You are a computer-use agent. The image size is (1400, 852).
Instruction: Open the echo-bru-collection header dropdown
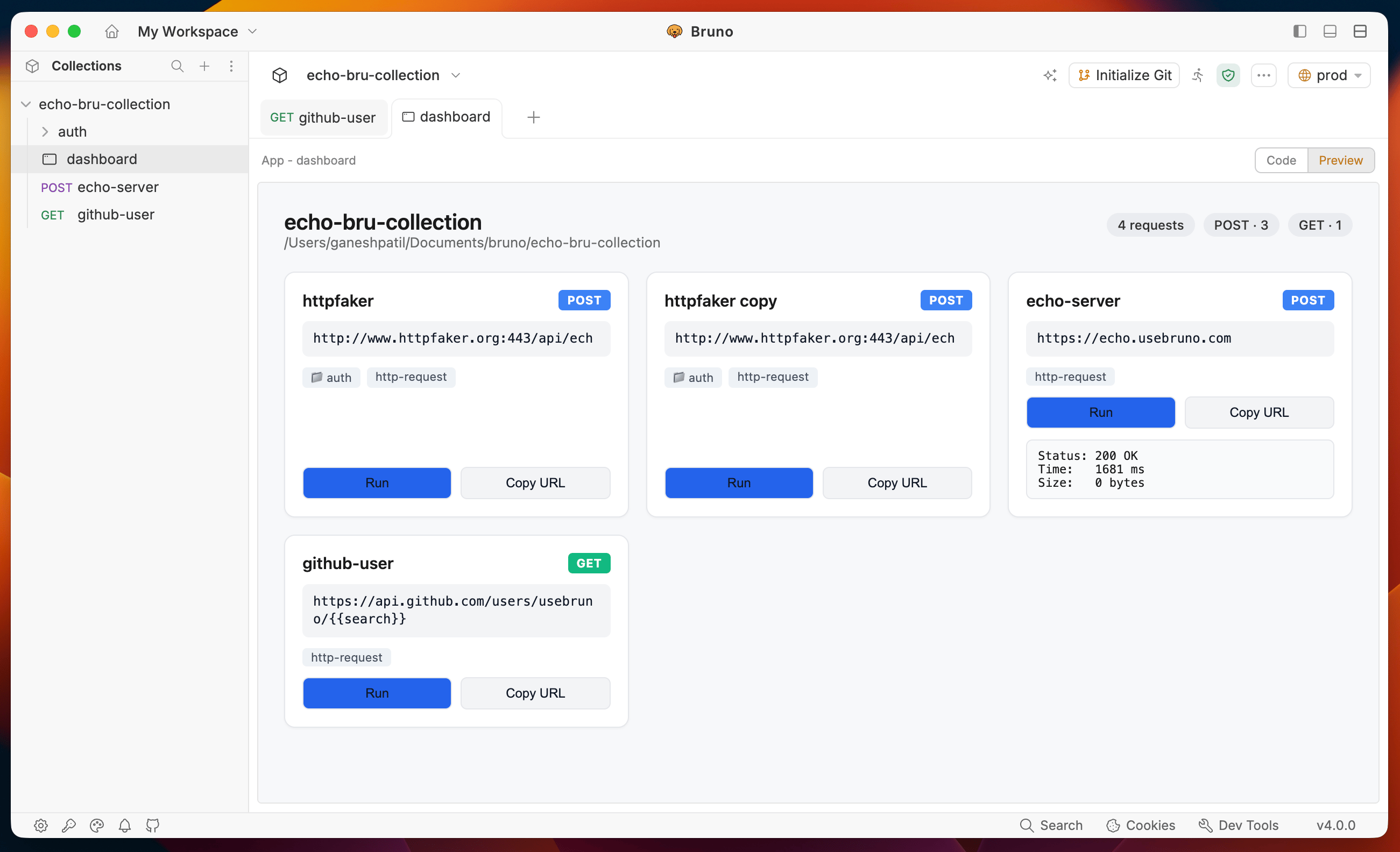pyautogui.click(x=384, y=75)
